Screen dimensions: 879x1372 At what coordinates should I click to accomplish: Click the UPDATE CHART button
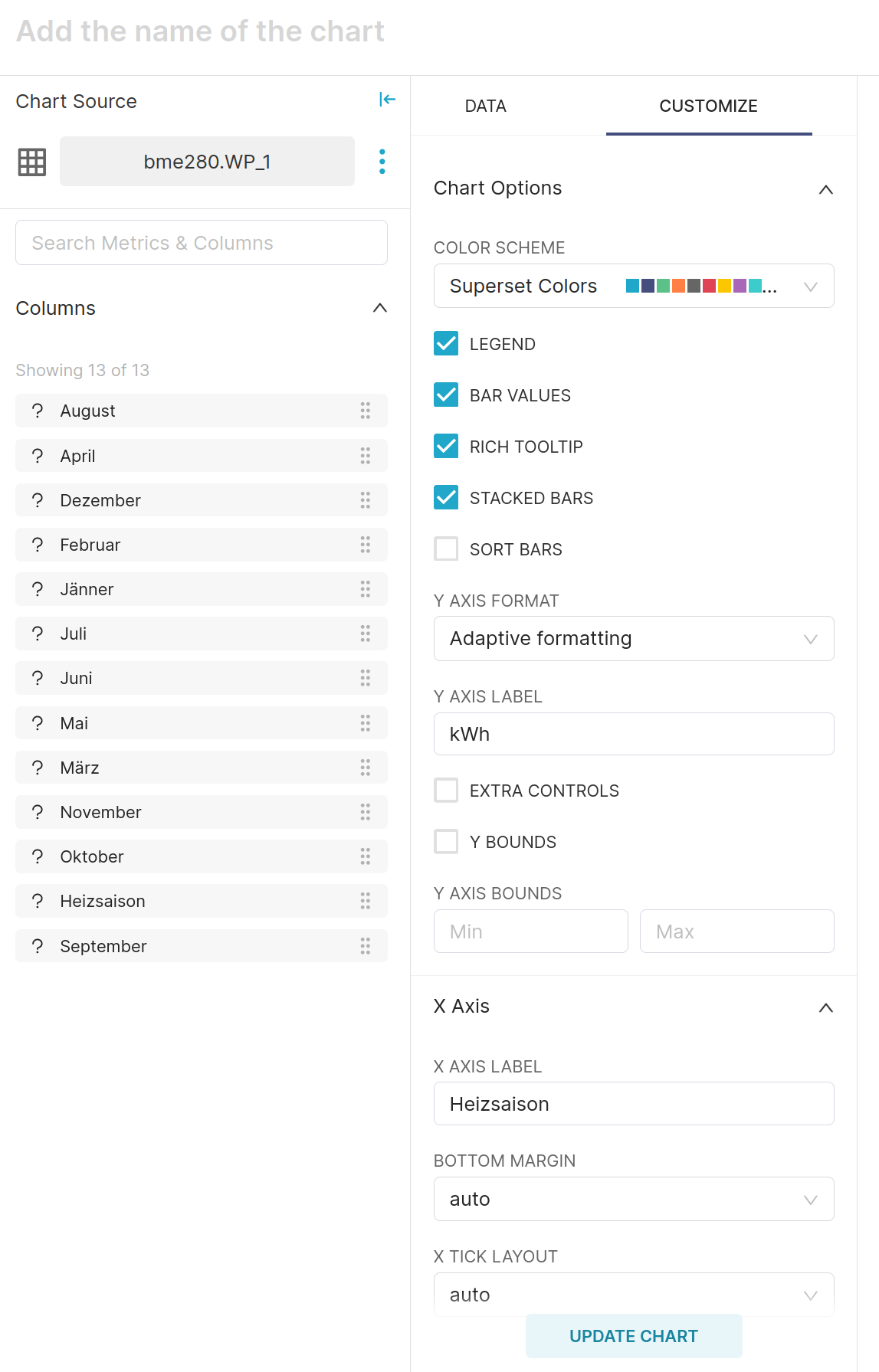tap(634, 1336)
